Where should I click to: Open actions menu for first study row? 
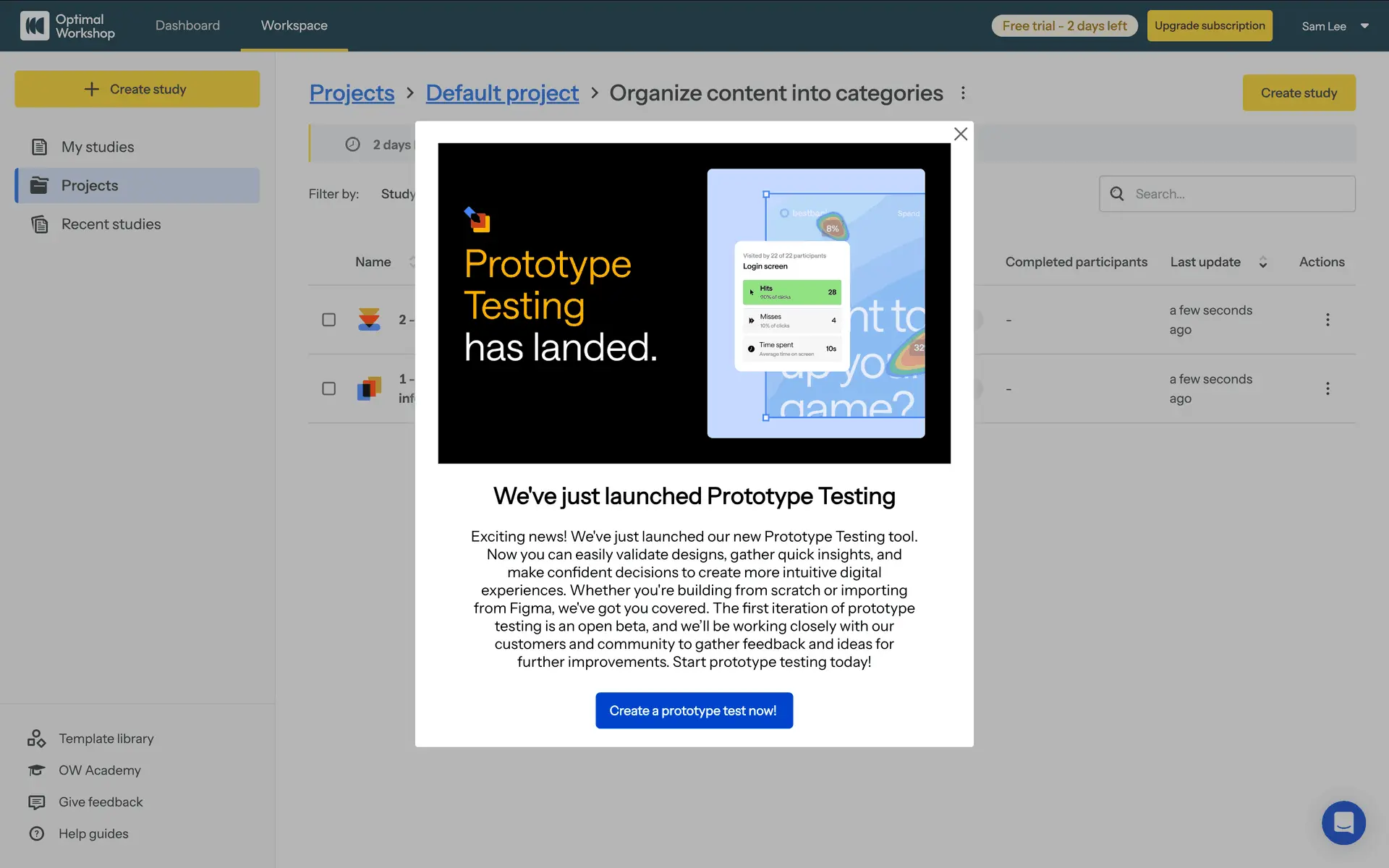(1327, 320)
